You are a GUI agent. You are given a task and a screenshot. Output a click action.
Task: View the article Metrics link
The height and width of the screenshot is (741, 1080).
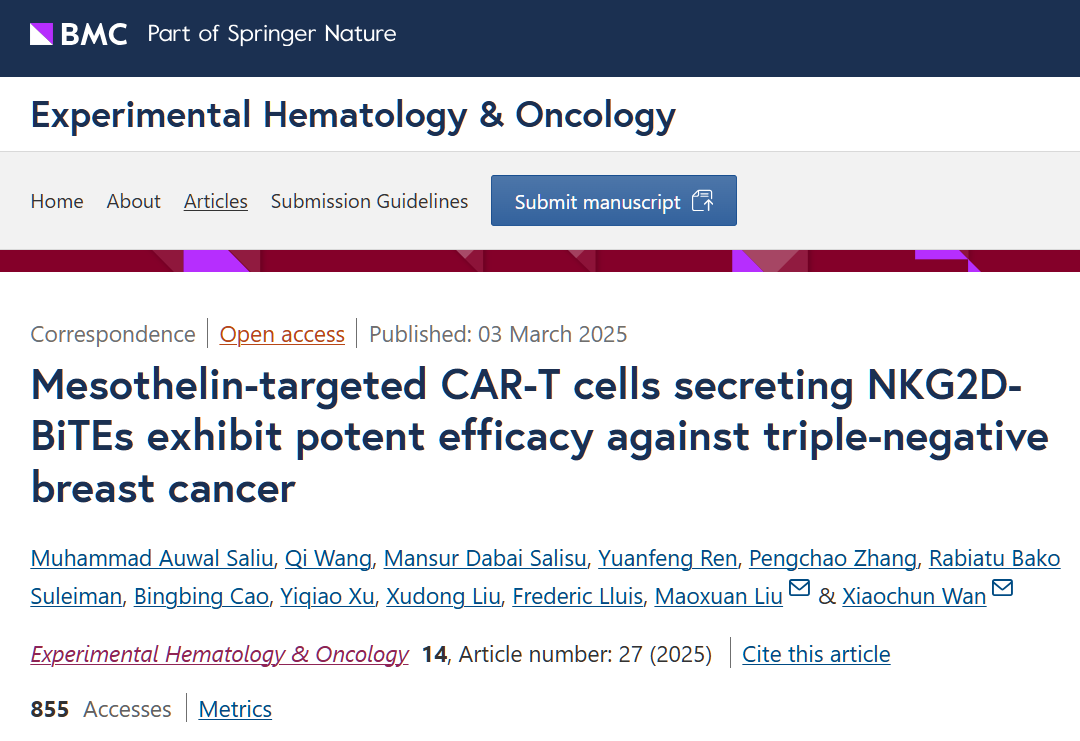click(x=235, y=709)
